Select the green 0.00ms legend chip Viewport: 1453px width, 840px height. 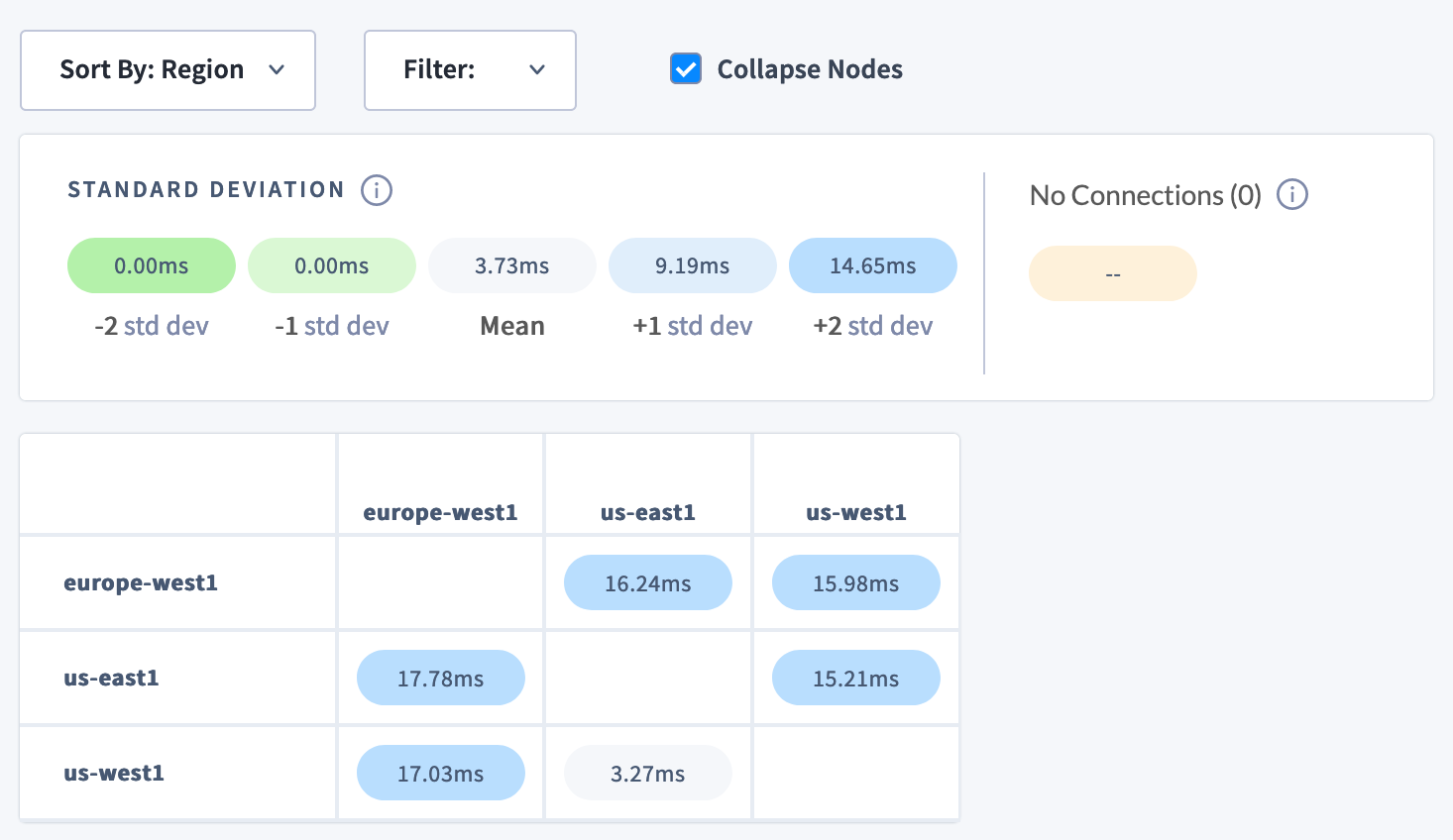151,265
